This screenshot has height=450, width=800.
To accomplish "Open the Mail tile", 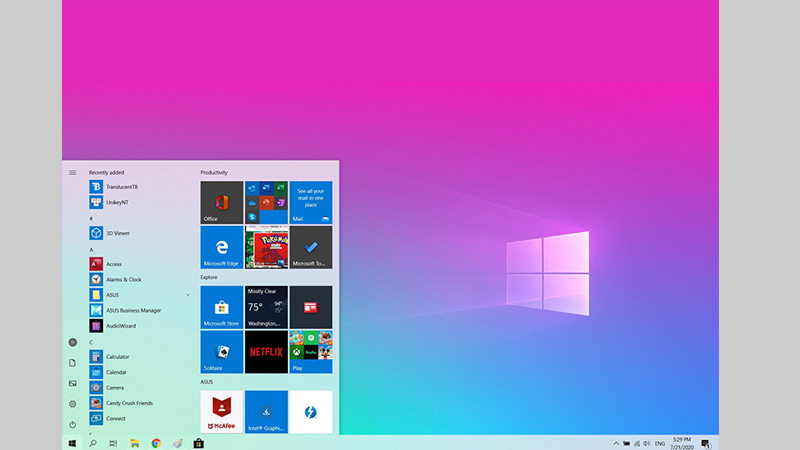I will click(311, 202).
